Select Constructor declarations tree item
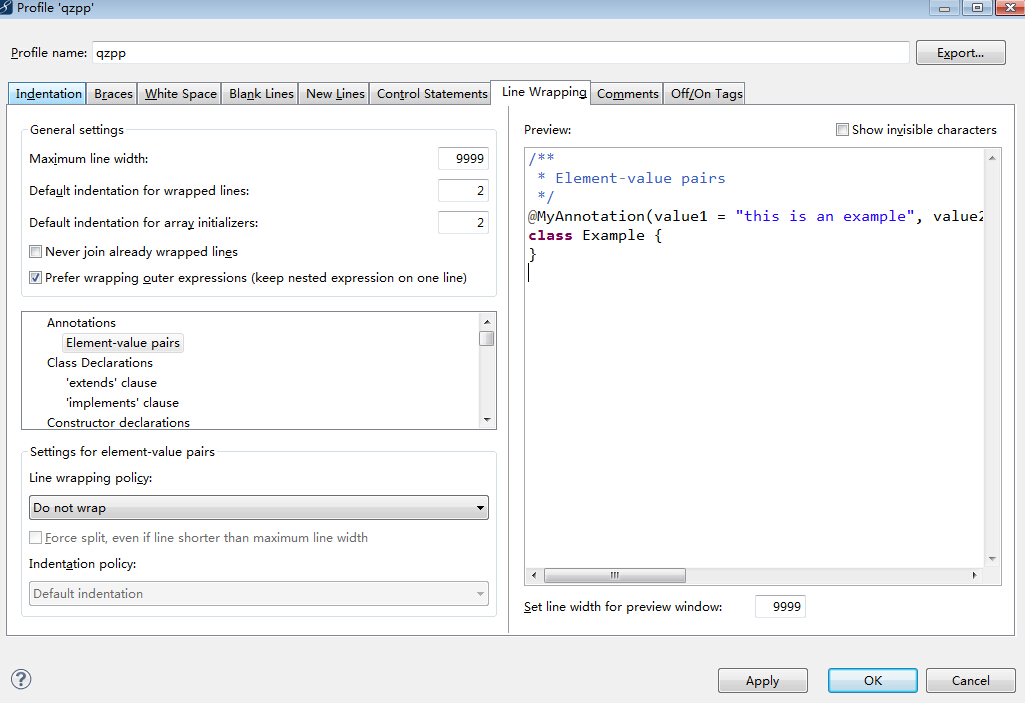The image size is (1025, 703). 118,423
